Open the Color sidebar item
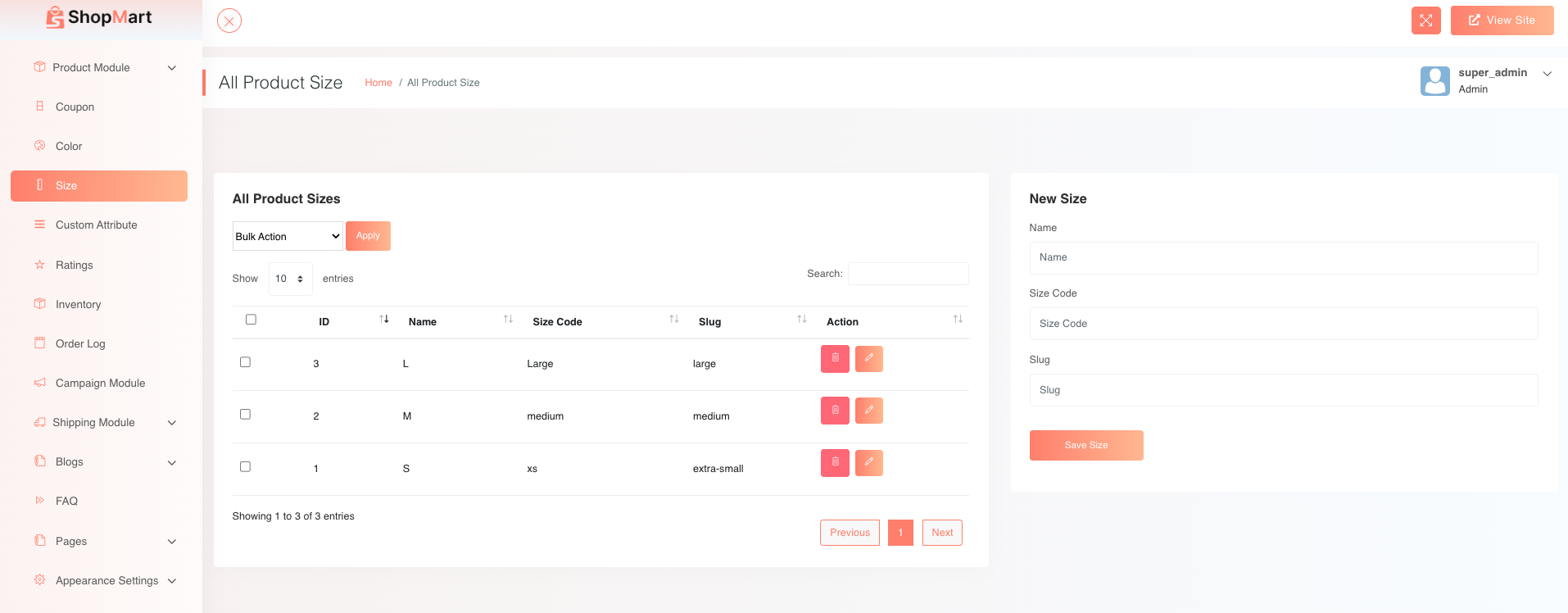 [69, 147]
